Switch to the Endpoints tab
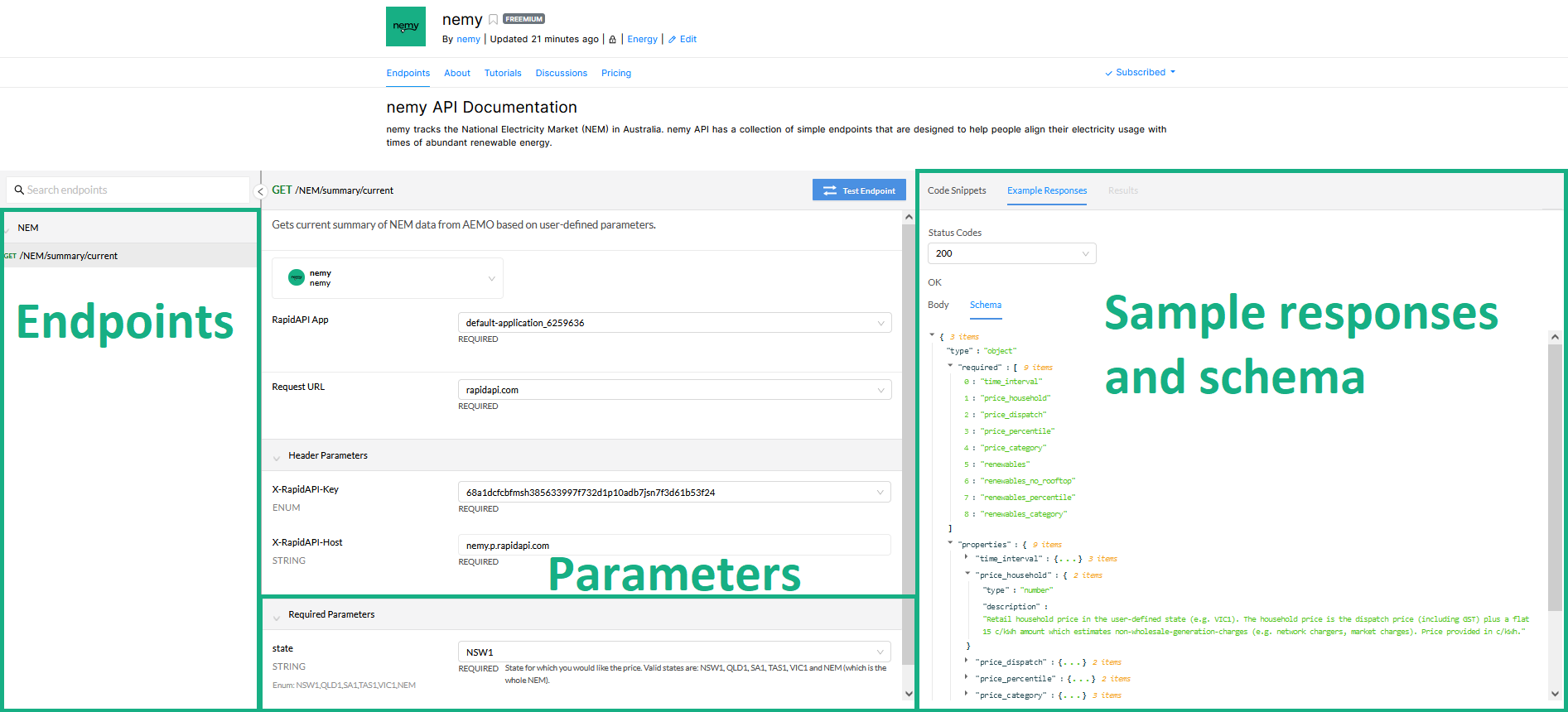This screenshot has width=1568, height=712. tap(408, 73)
